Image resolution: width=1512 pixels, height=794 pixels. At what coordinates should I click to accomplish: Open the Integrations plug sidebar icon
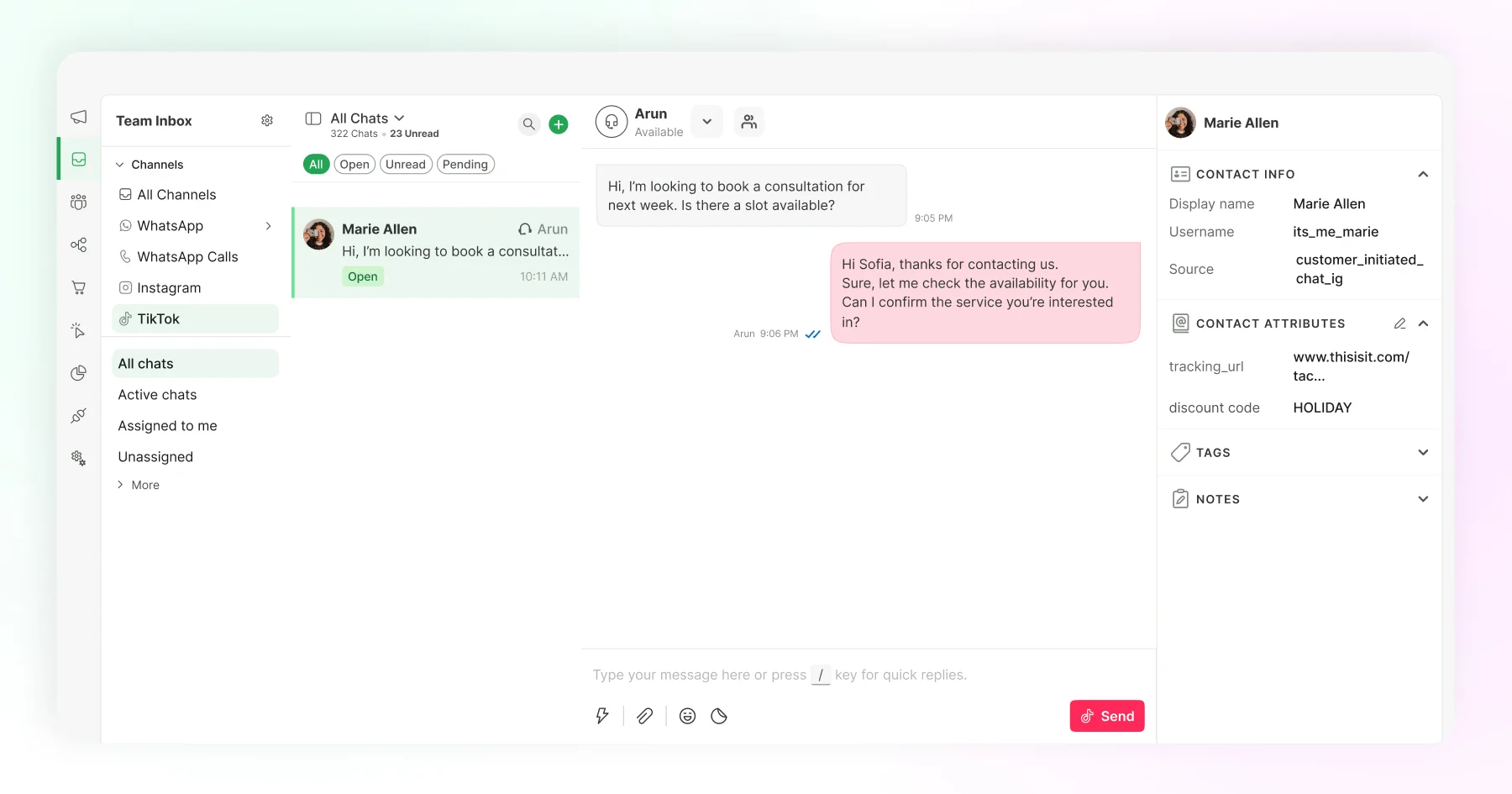[x=79, y=415]
